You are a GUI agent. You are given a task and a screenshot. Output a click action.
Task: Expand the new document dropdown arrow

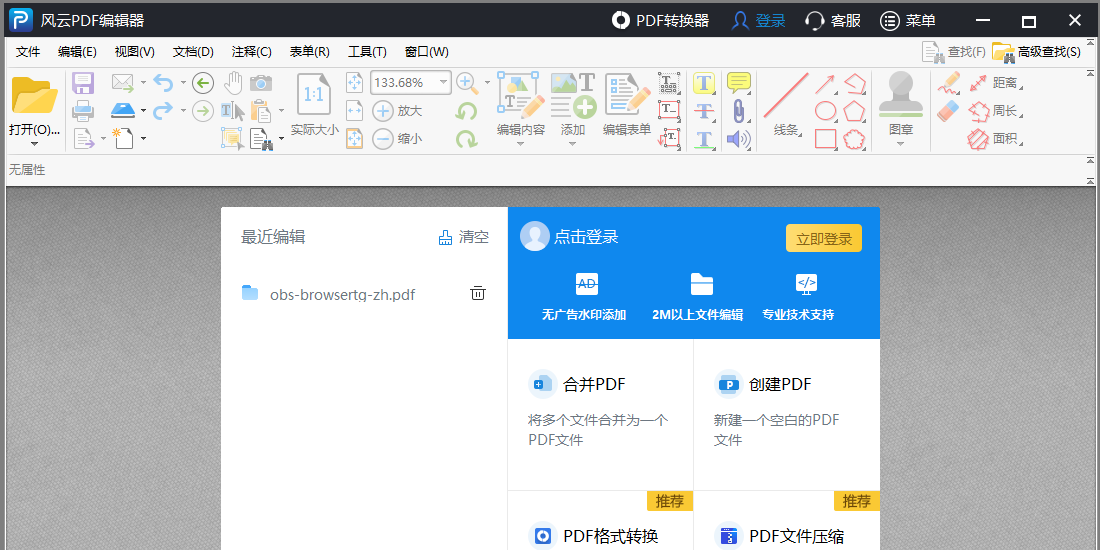[143, 138]
